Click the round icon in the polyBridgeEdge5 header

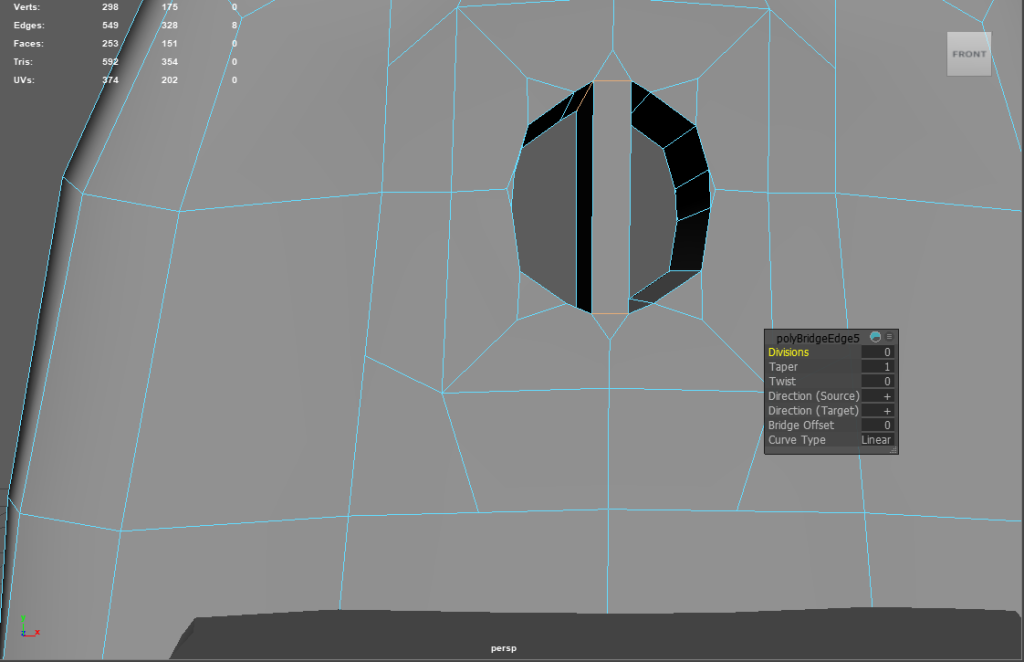point(875,338)
